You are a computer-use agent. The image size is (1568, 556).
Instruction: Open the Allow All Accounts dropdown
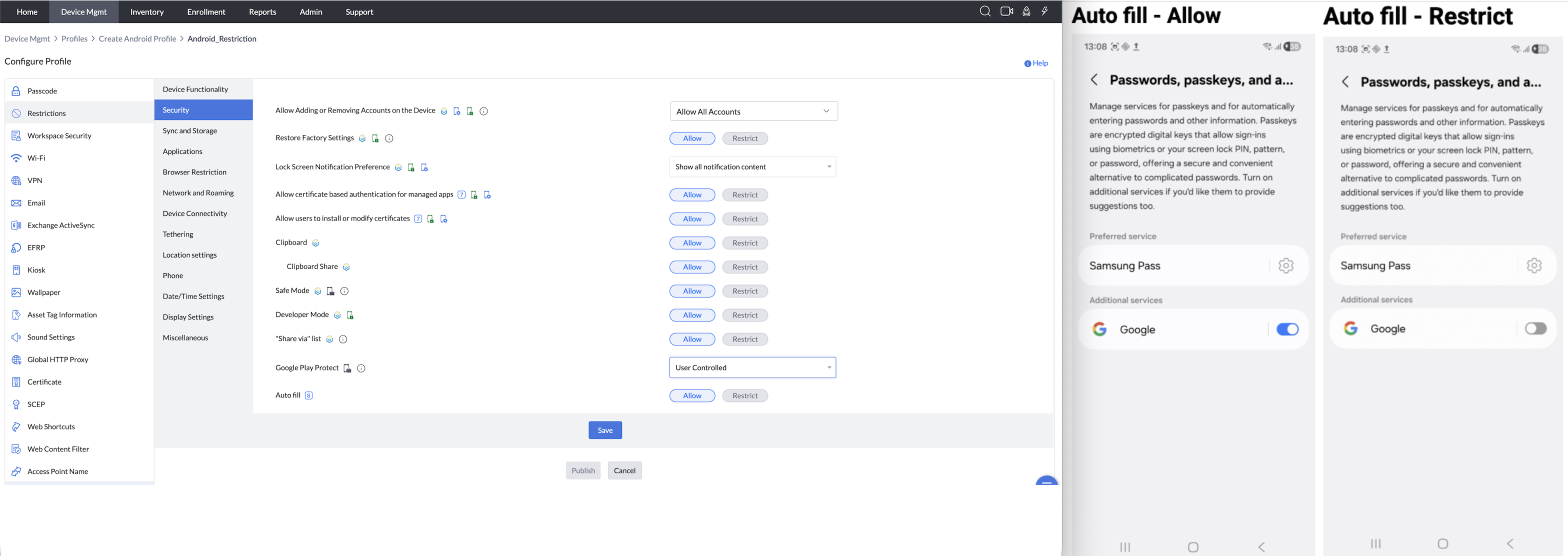[753, 111]
